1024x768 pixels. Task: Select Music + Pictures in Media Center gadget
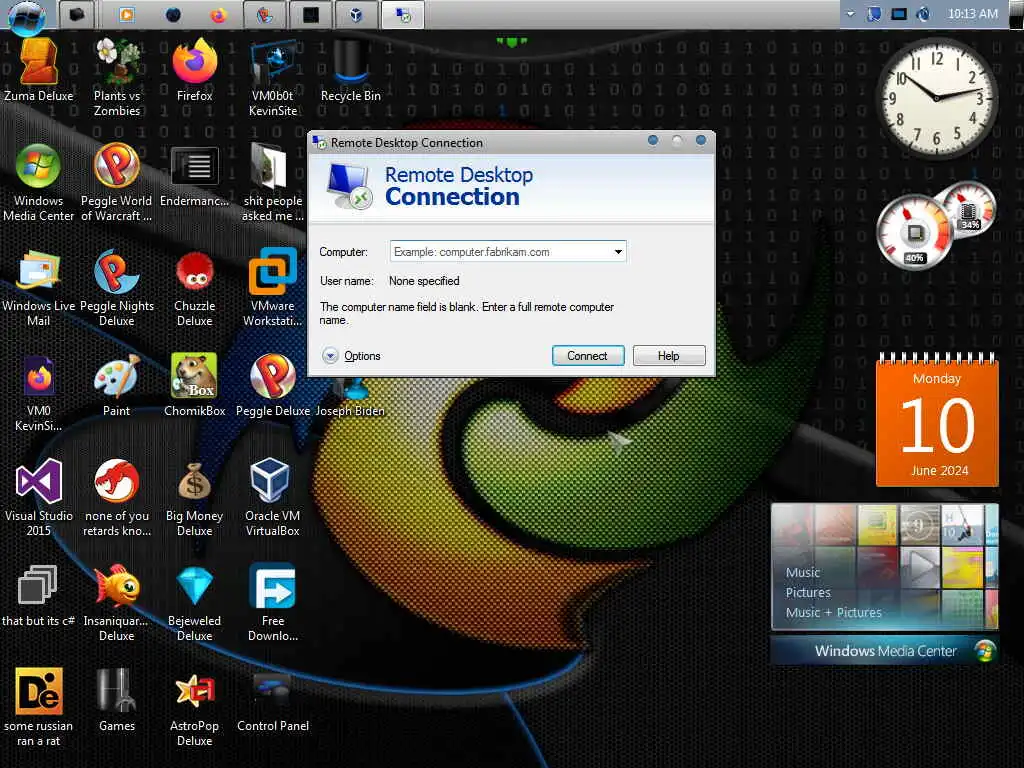pos(833,613)
